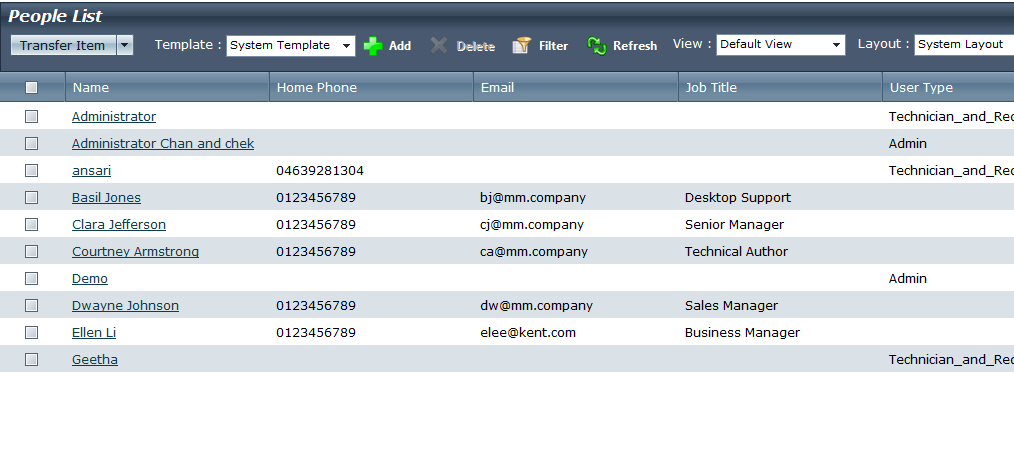Viewport: 1014px width, 460px height.
Task: Select the checkbox beside Ellen Li
Action: tap(32, 333)
